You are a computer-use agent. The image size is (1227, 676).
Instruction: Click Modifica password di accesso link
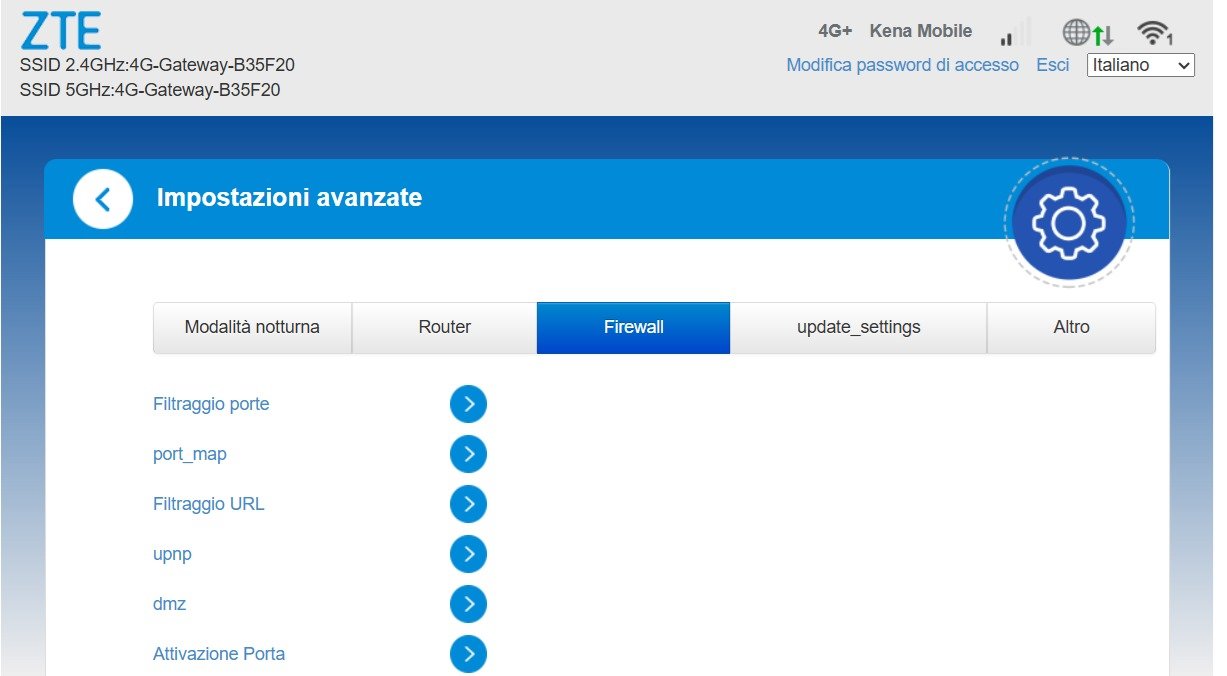coord(902,65)
